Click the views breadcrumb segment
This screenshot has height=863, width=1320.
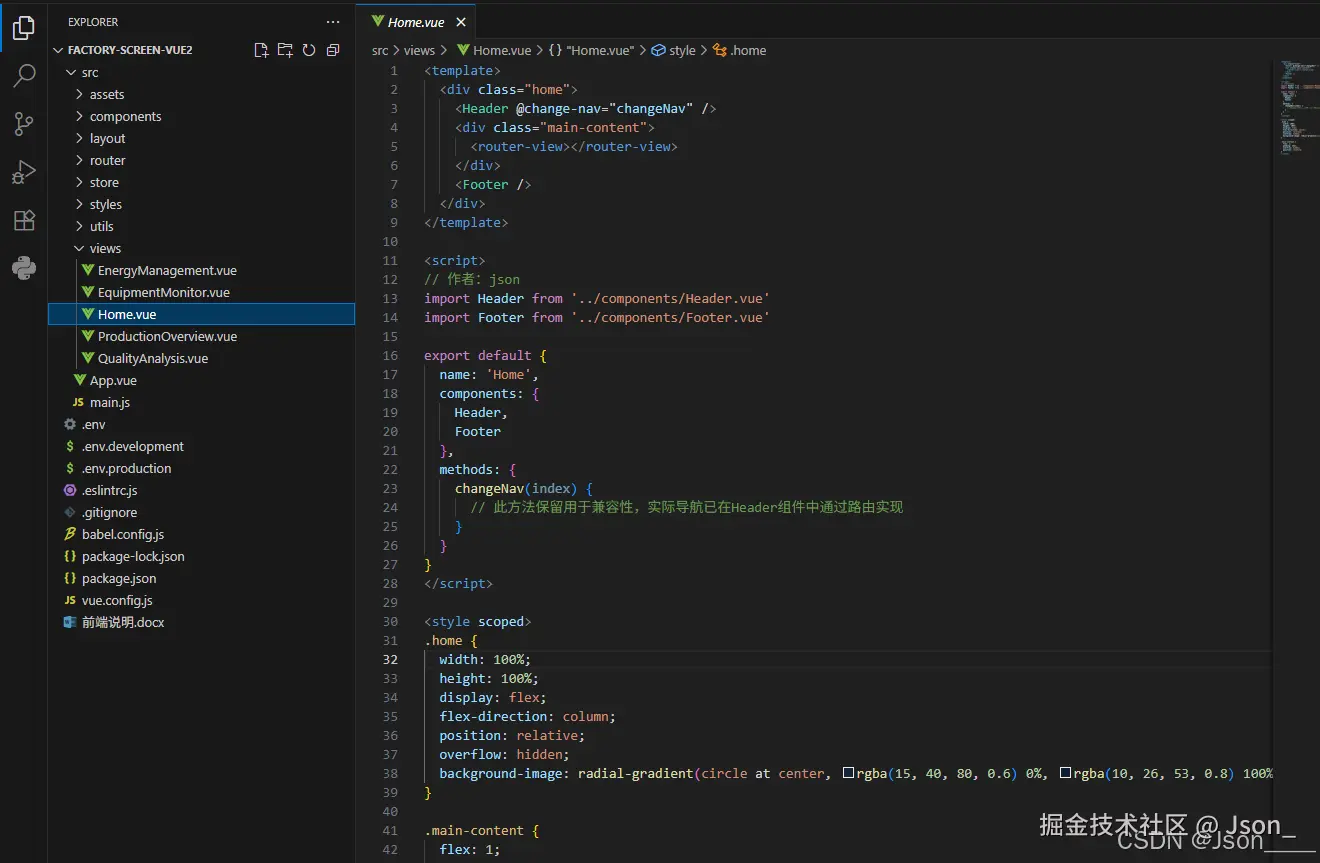419,50
